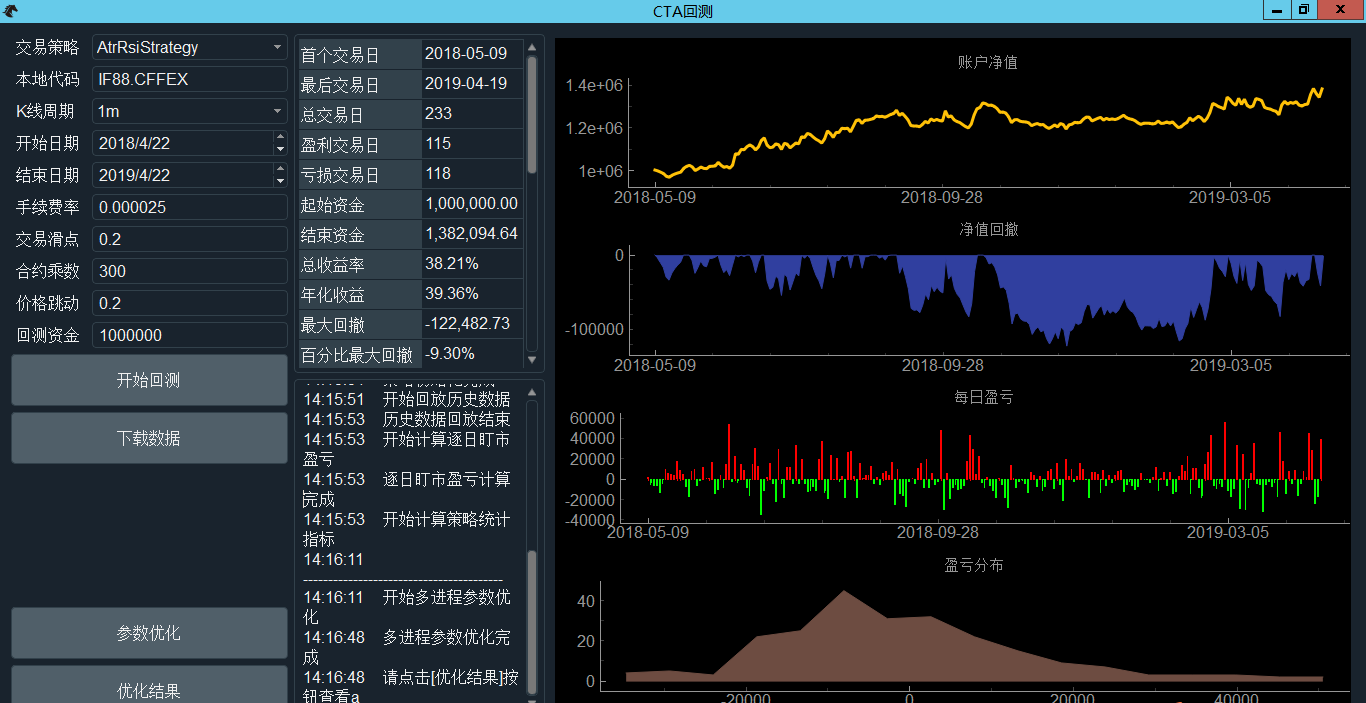This screenshot has height=703, width=1366.
Task: Click the 本地代码 field with IF88.CFFEX
Action: tap(189, 79)
